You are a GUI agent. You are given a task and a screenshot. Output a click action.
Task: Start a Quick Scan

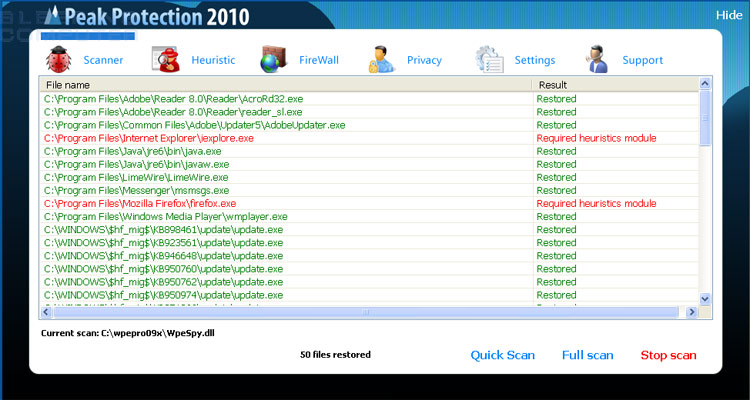[503, 356]
